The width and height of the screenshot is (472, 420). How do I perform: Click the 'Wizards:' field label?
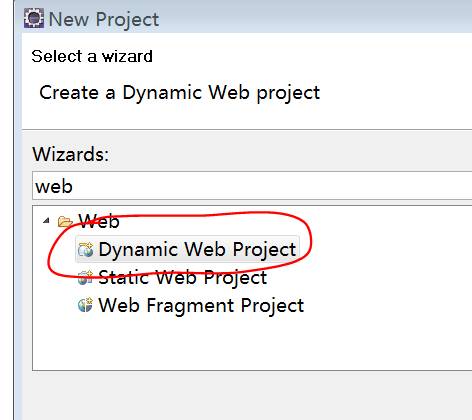(x=71, y=154)
